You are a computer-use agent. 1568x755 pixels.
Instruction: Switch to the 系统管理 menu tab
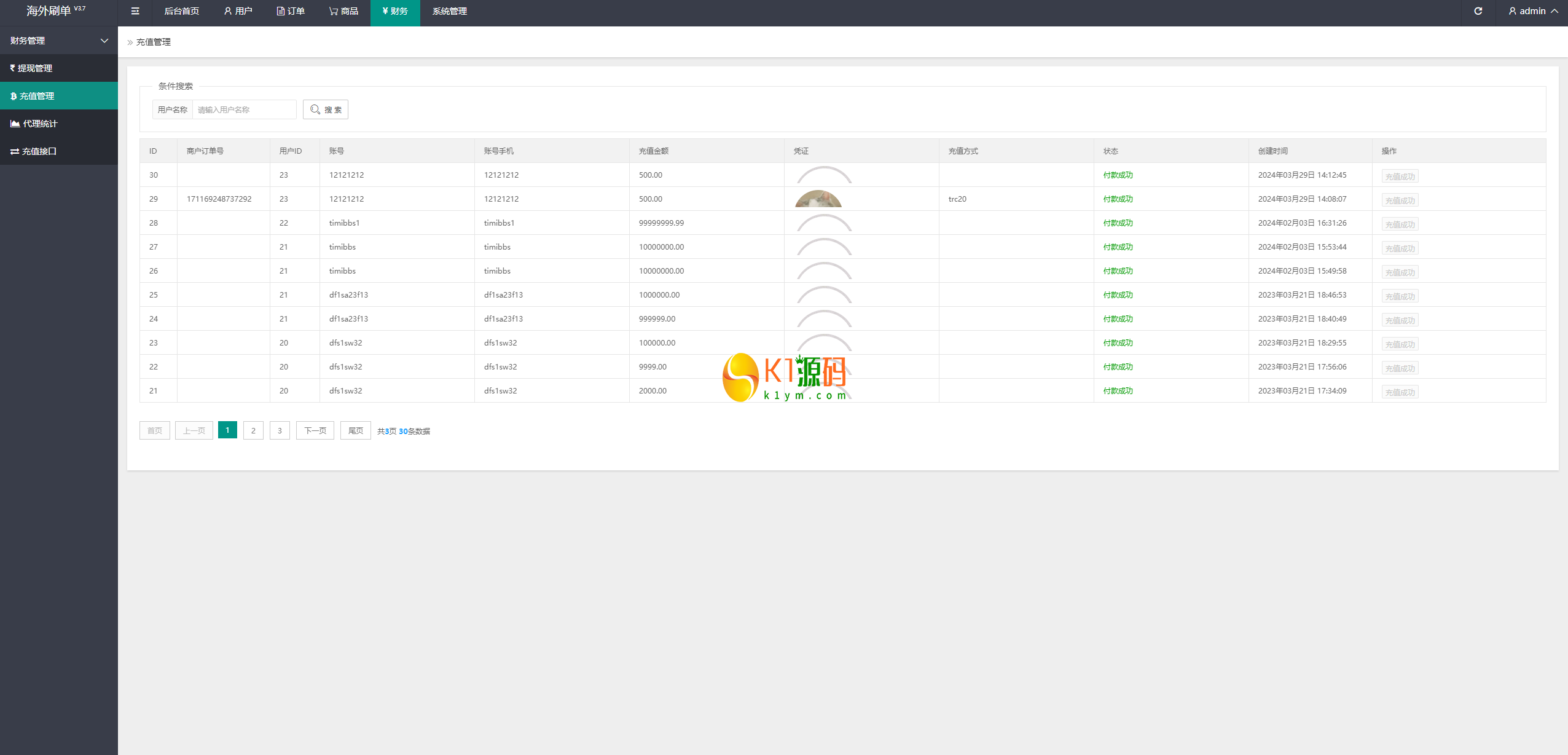point(449,11)
